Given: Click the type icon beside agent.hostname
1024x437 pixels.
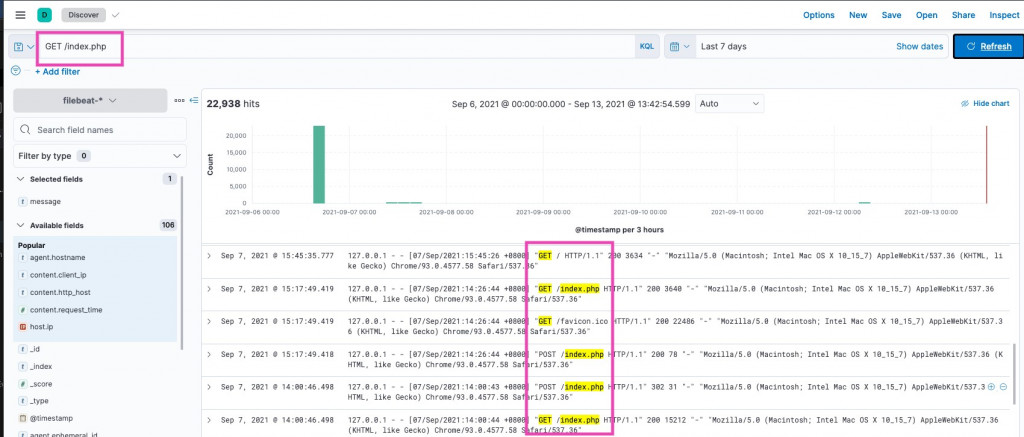Looking at the screenshot, I should 24,258.
